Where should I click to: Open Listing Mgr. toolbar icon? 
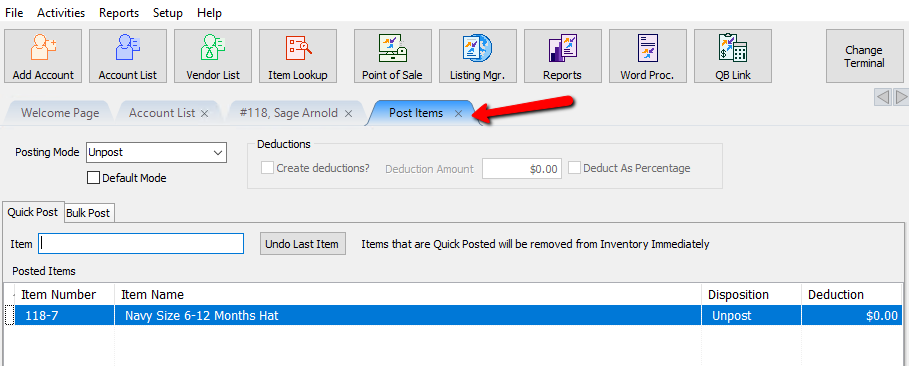click(478, 56)
